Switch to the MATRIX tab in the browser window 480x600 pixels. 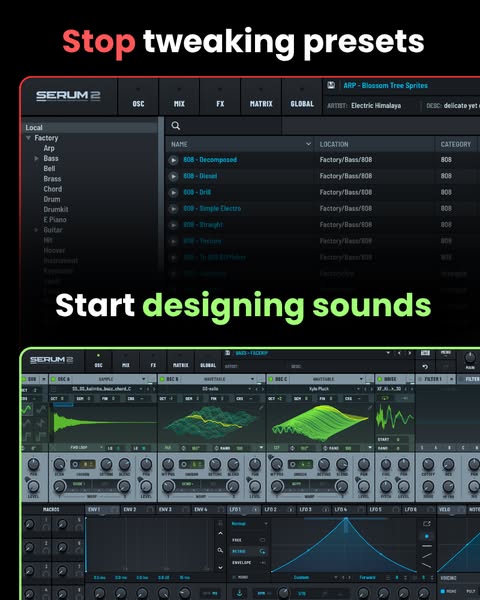coord(261,97)
